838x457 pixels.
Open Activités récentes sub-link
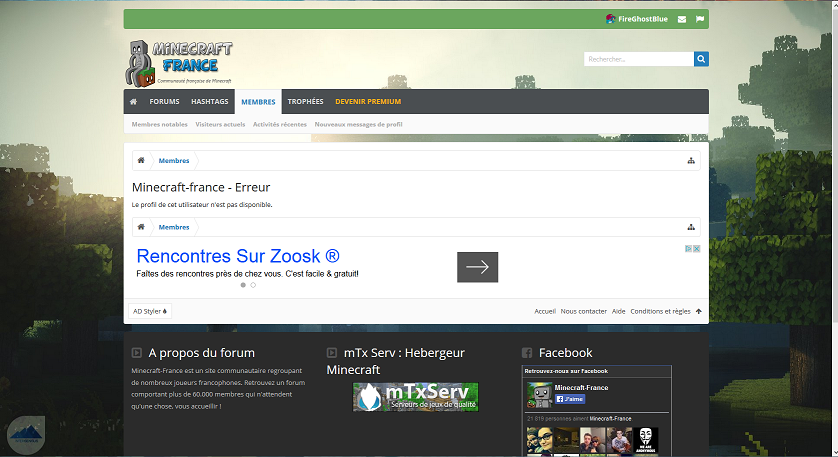(280, 125)
